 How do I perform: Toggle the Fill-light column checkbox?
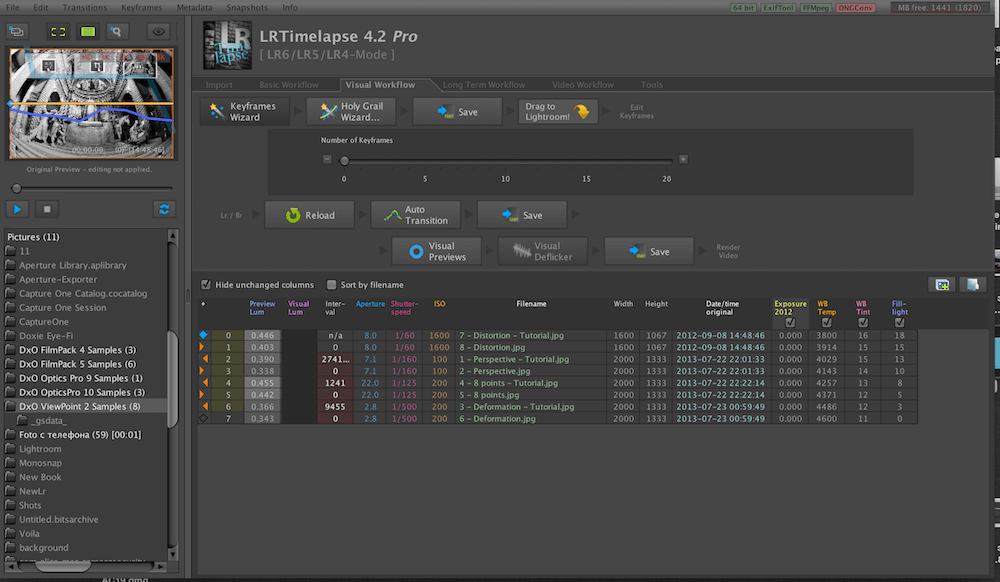899,323
